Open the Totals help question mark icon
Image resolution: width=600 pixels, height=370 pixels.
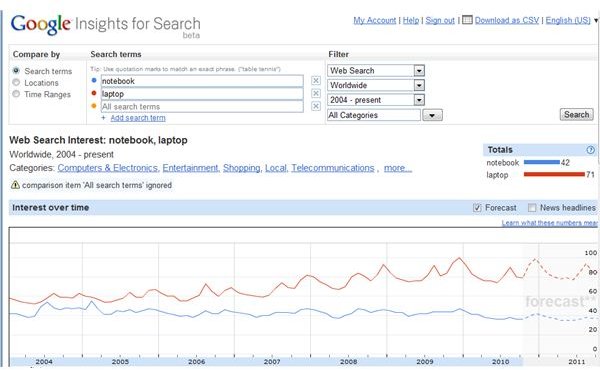pos(591,150)
